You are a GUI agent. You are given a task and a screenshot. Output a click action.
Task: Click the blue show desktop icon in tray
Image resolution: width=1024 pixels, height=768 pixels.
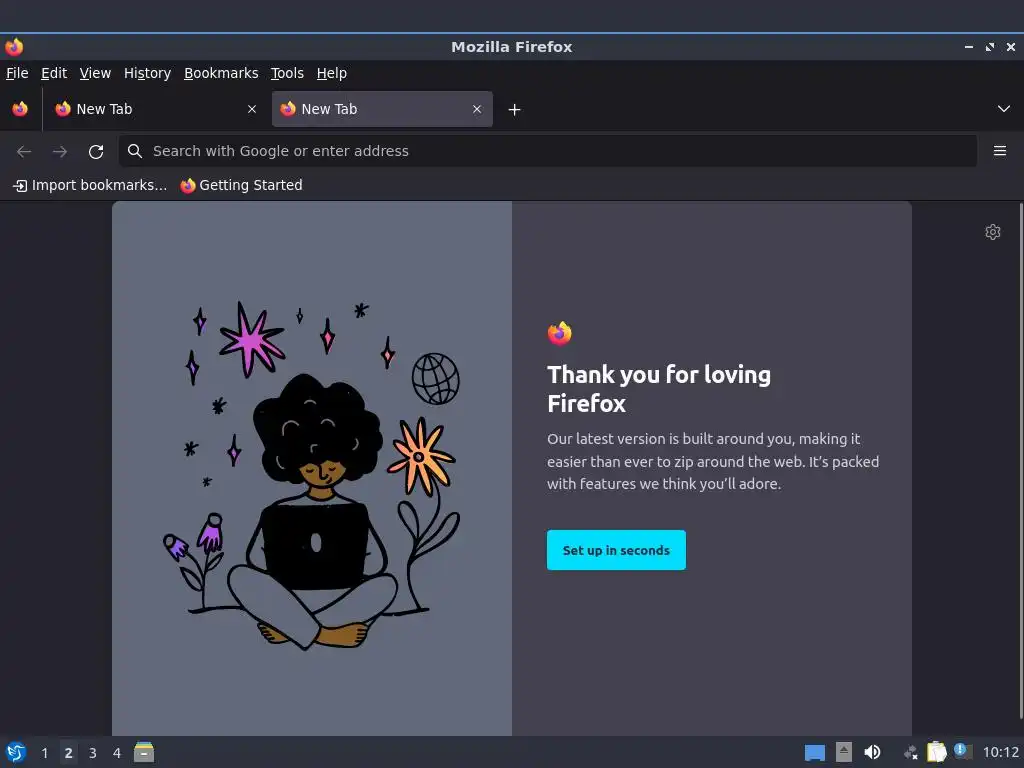(x=814, y=753)
